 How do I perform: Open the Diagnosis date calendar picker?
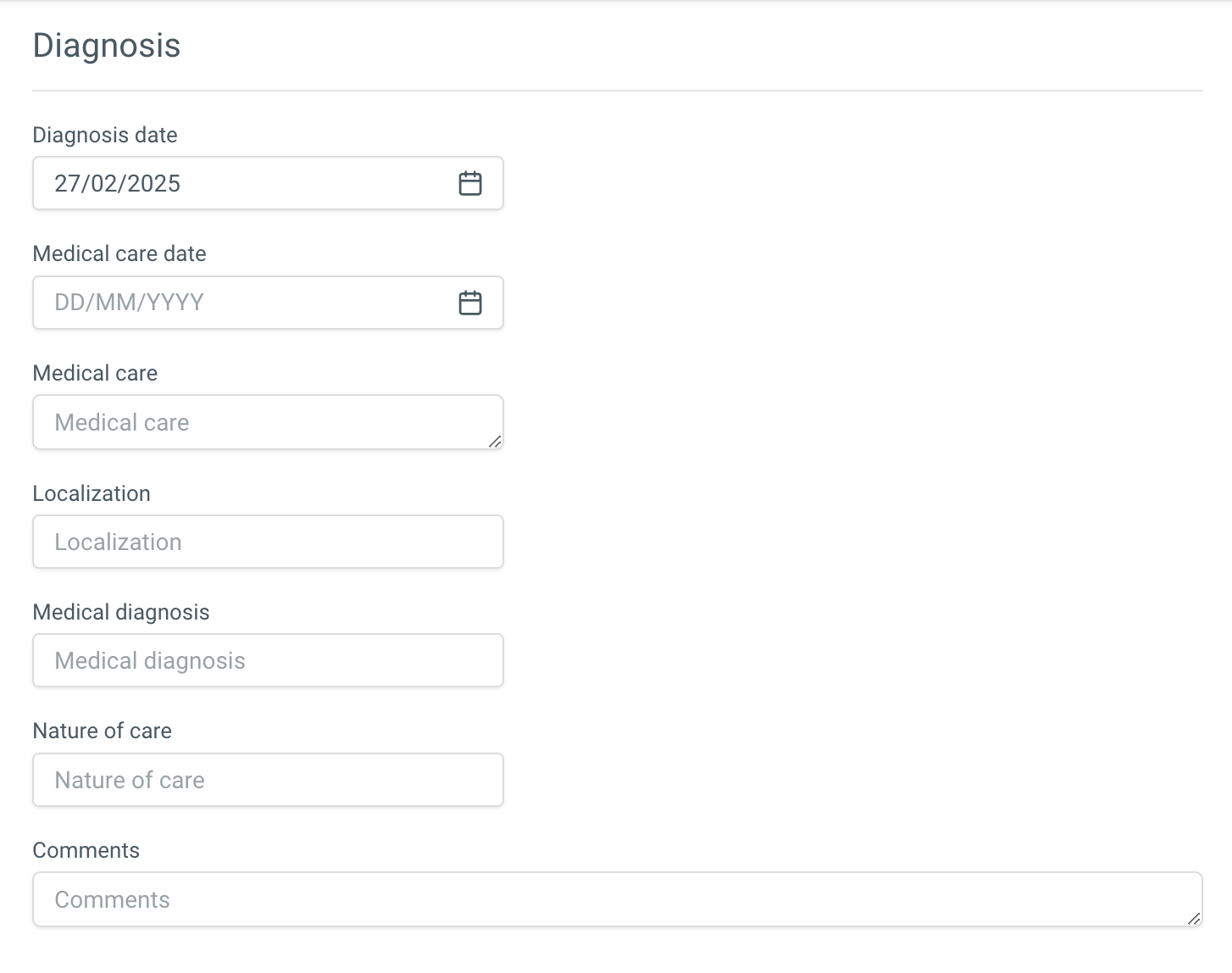470,183
